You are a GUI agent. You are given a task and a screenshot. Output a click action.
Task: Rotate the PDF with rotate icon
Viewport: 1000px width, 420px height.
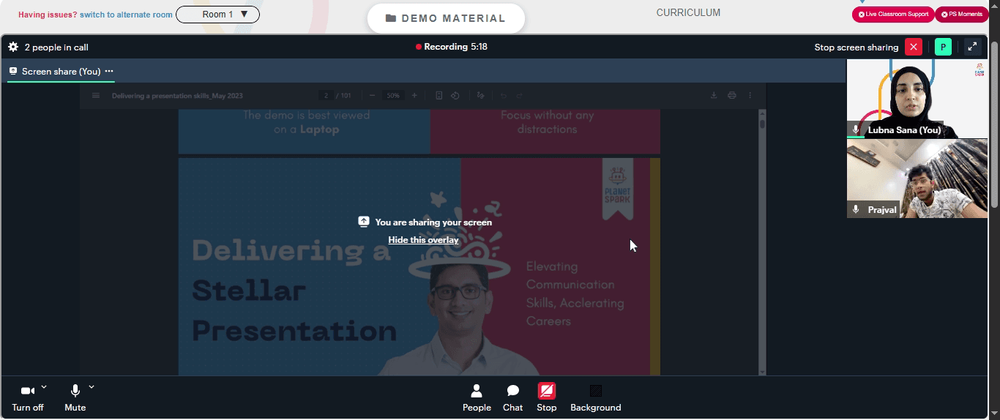click(455, 96)
